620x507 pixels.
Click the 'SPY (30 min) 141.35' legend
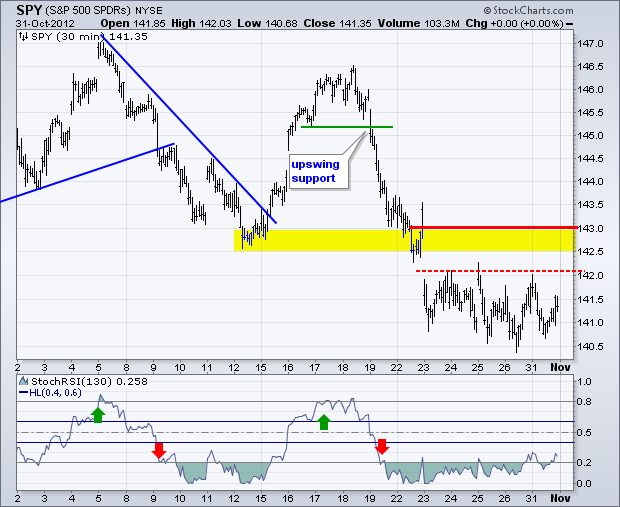pos(89,37)
